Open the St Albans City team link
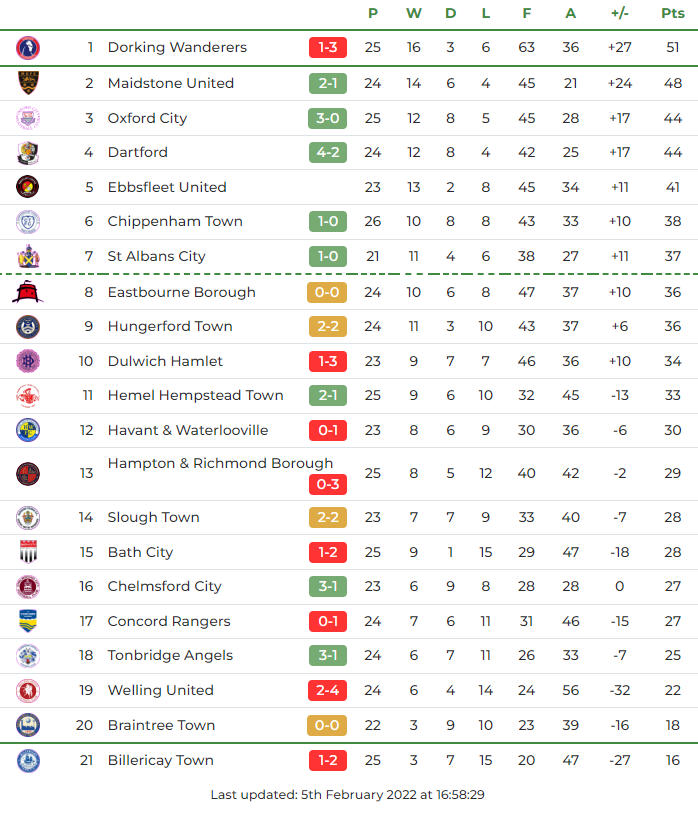 pyautogui.click(x=157, y=256)
